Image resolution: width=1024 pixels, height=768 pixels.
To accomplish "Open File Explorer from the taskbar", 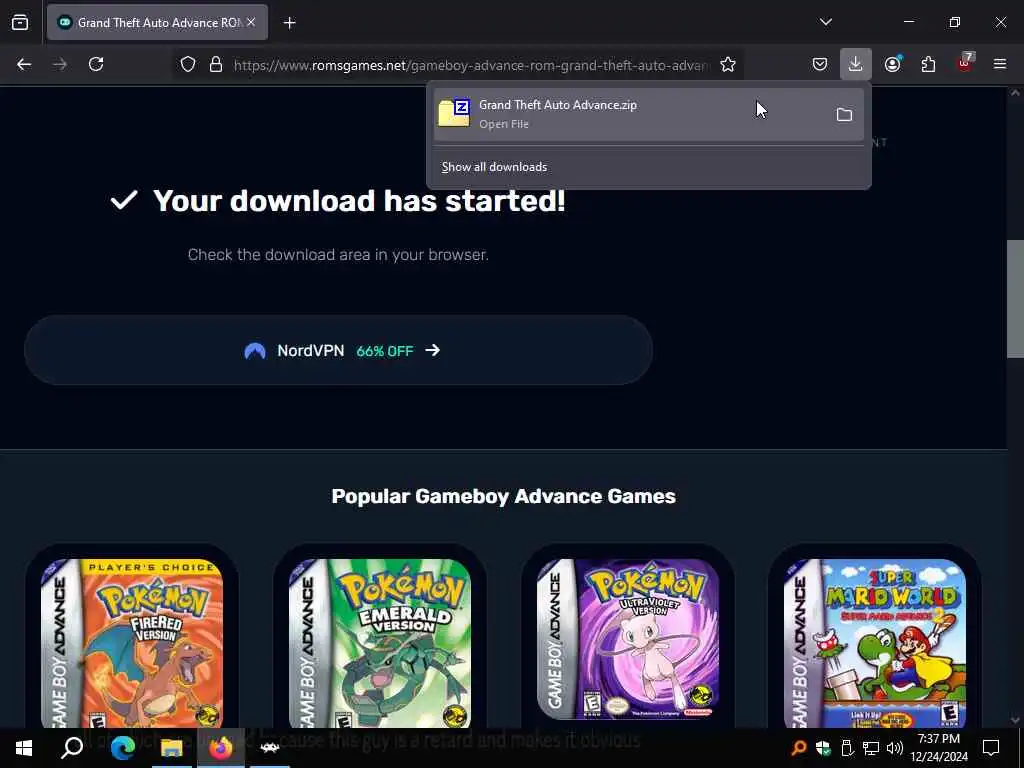I will 172,748.
